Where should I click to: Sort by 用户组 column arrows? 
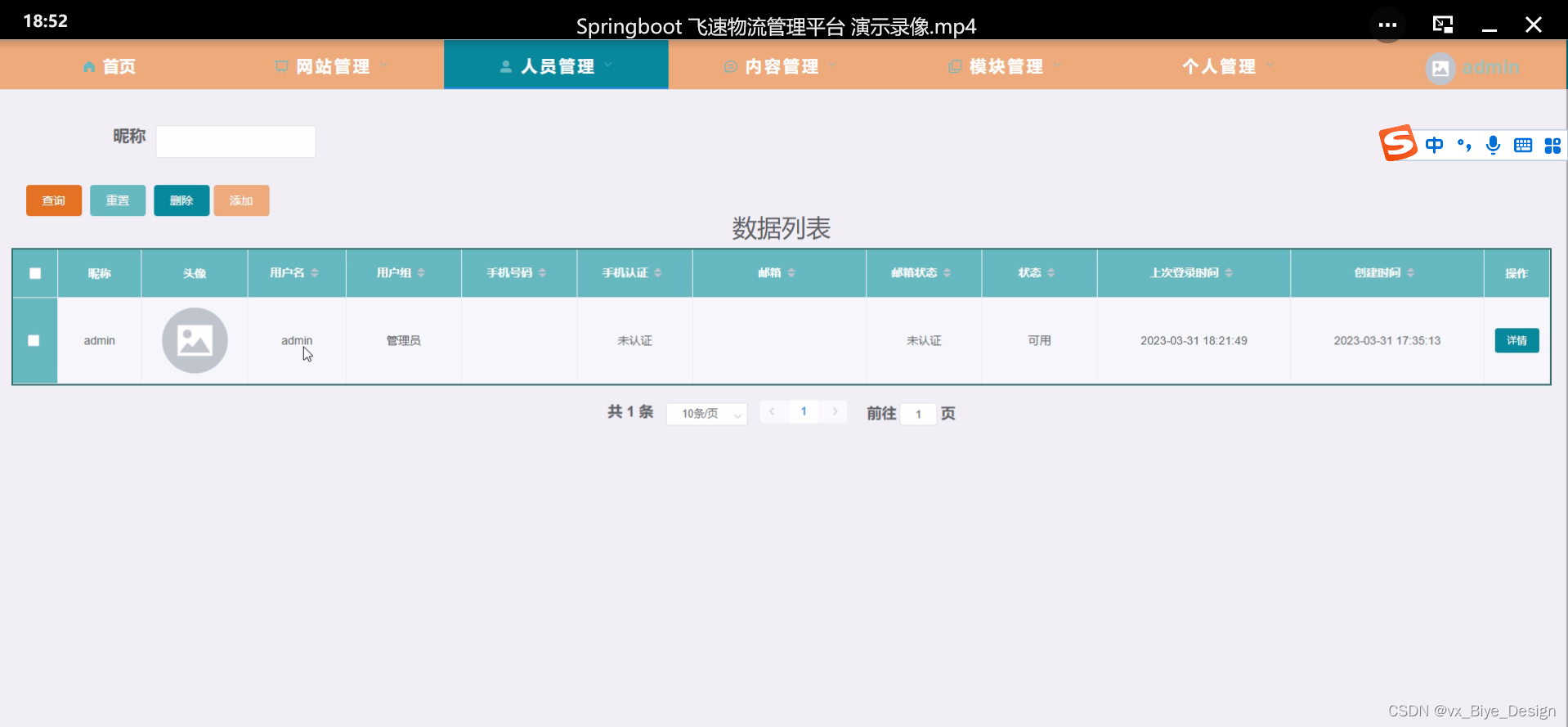click(421, 272)
